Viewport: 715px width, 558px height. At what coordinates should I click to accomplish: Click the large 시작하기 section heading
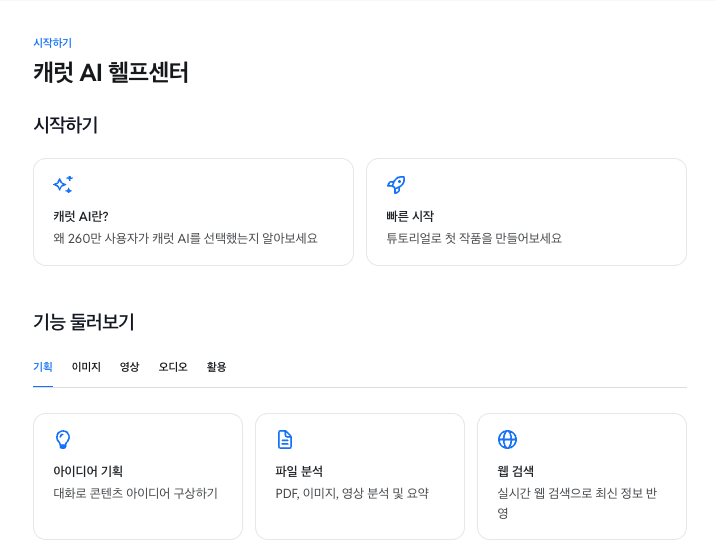(66, 125)
